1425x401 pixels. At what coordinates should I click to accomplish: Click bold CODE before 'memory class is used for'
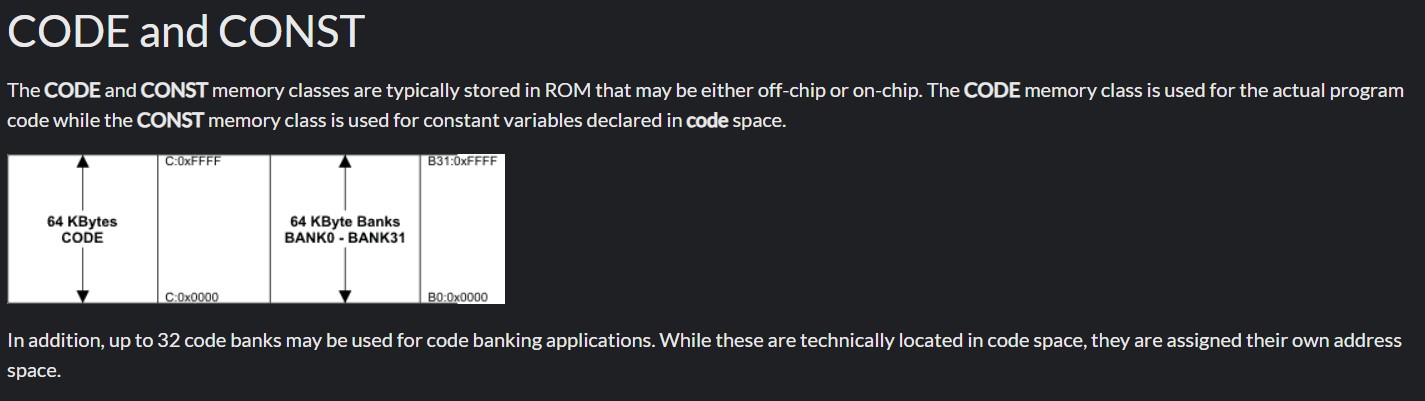[x=992, y=91]
